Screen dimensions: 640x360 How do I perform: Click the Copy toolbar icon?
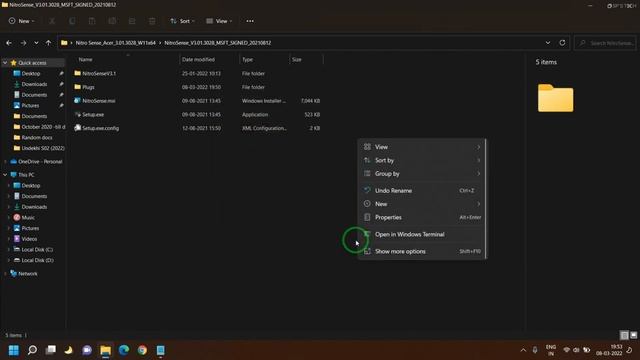pyautogui.click(x=72, y=21)
